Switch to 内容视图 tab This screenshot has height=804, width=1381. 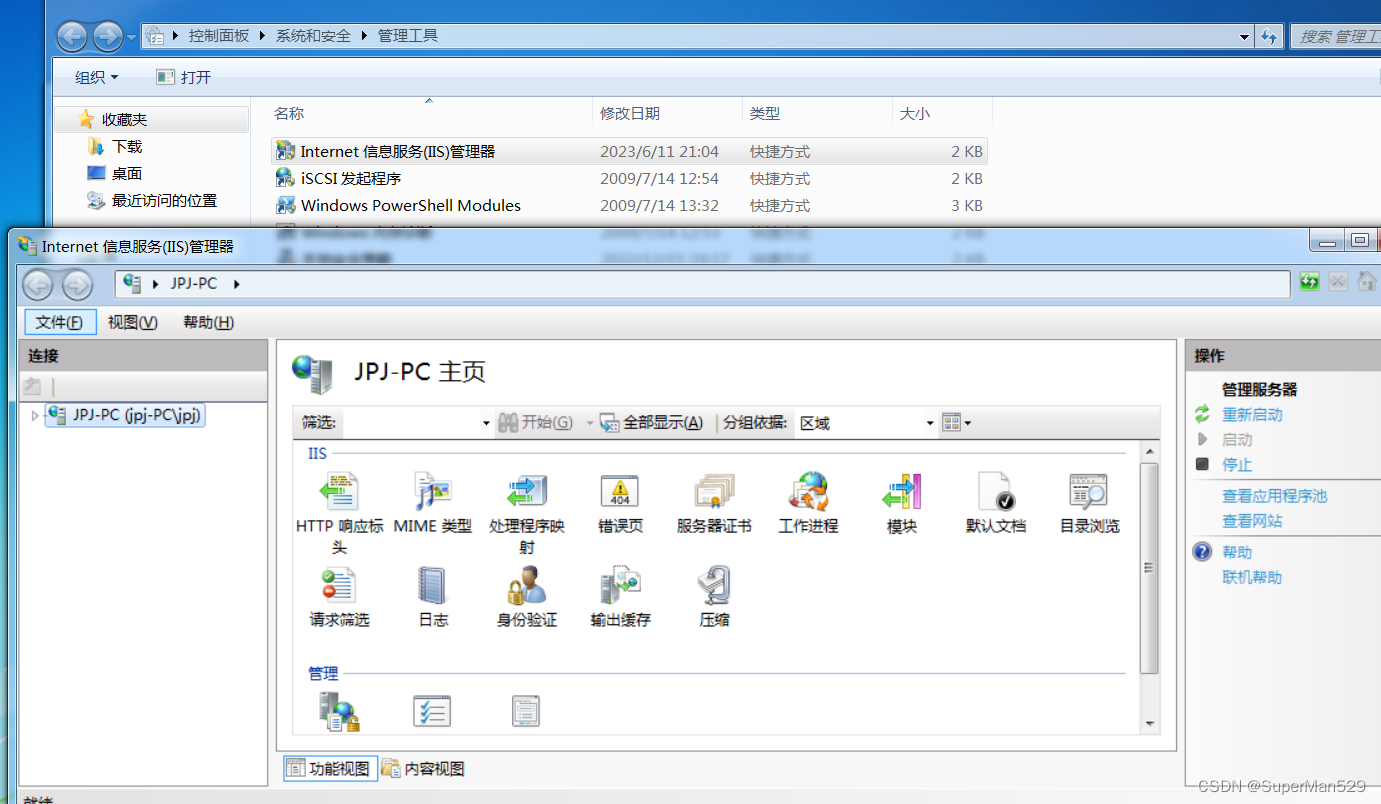click(x=424, y=768)
